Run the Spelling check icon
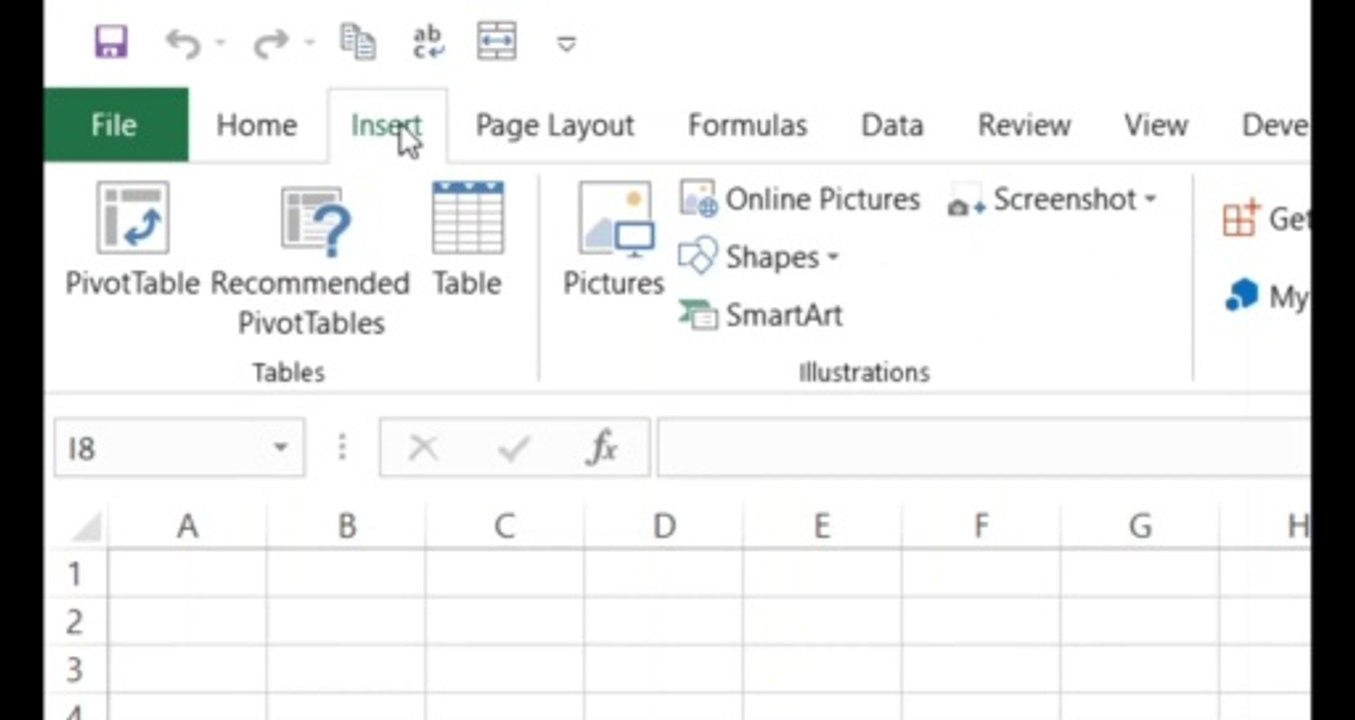Screen dimensions: 1355x720 coord(428,42)
